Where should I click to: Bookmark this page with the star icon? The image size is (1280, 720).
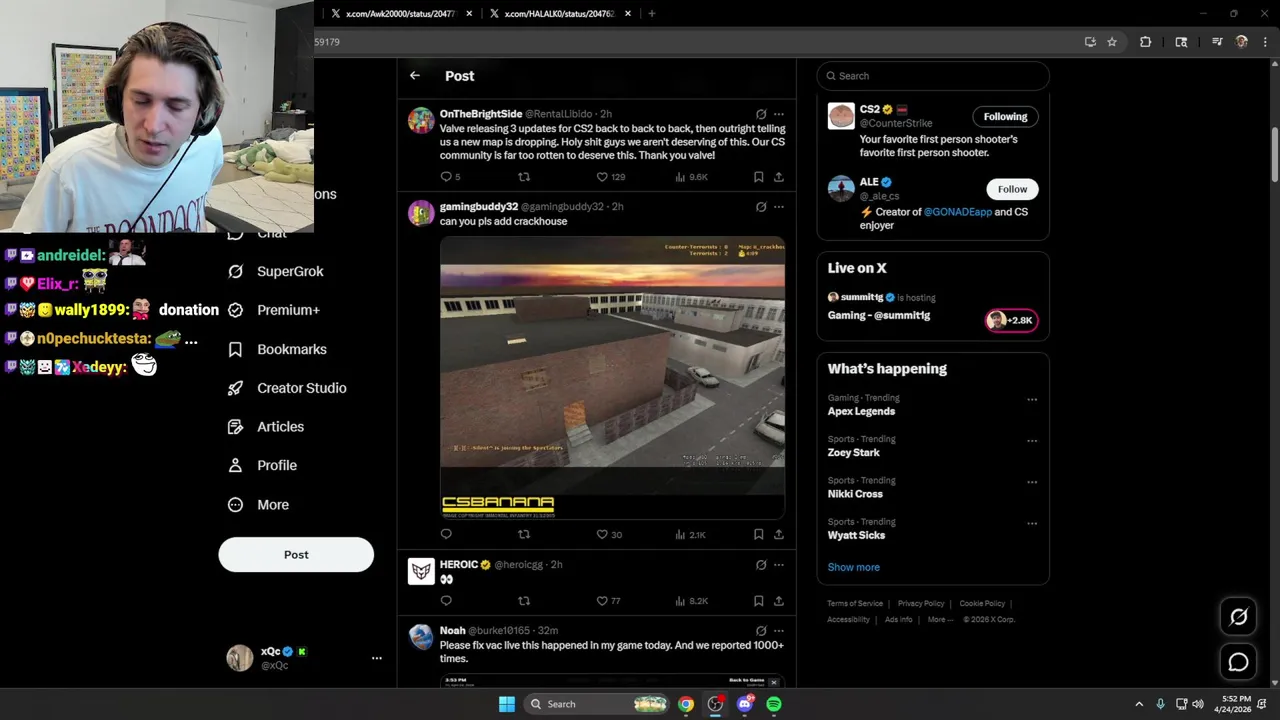[x=1112, y=42]
